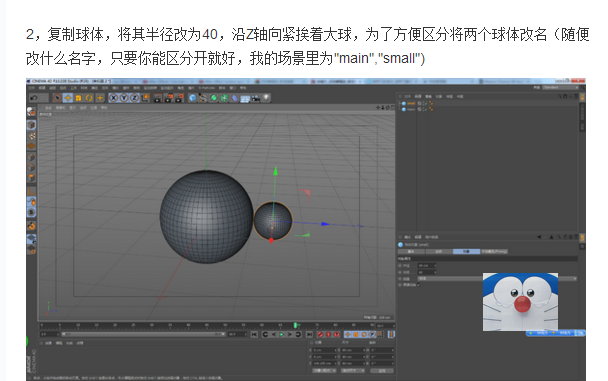Screen dimensions: 608x381
Task: Select the Live Selection tool
Action: coord(57,98)
